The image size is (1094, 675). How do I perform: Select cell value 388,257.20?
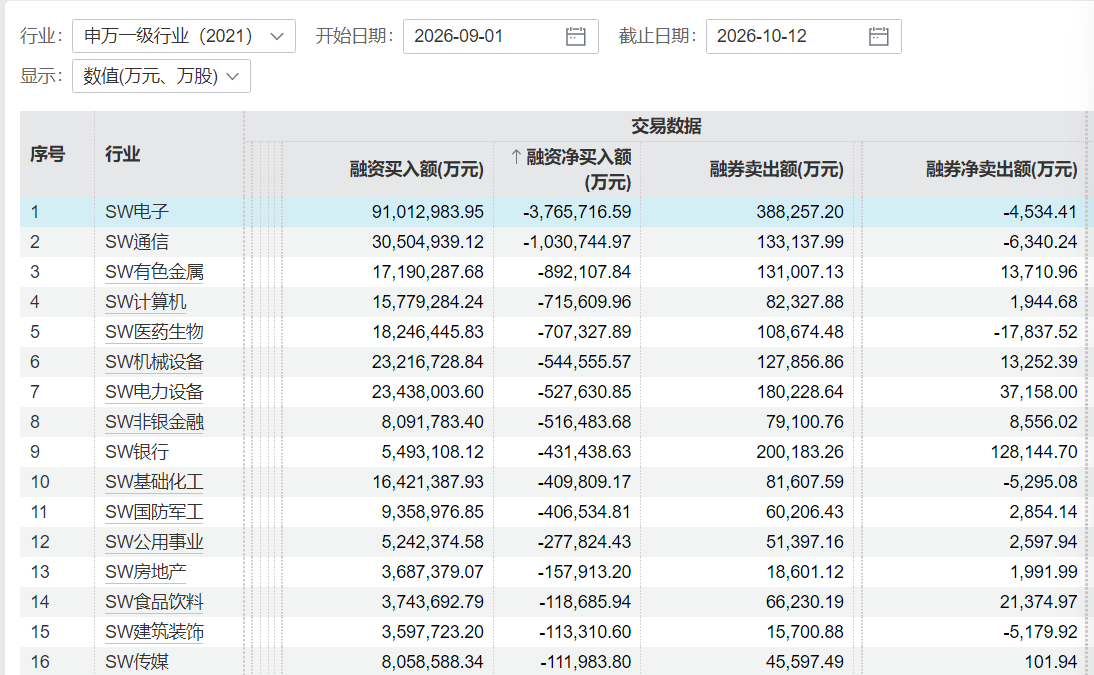pos(800,212)
